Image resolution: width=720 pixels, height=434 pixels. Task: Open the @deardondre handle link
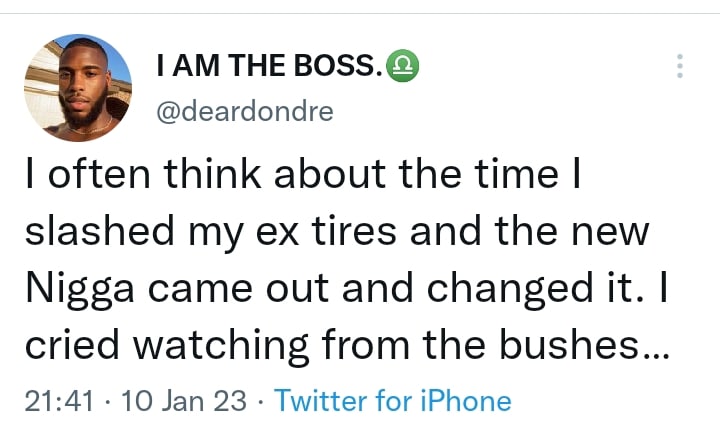tap(245, 110)
